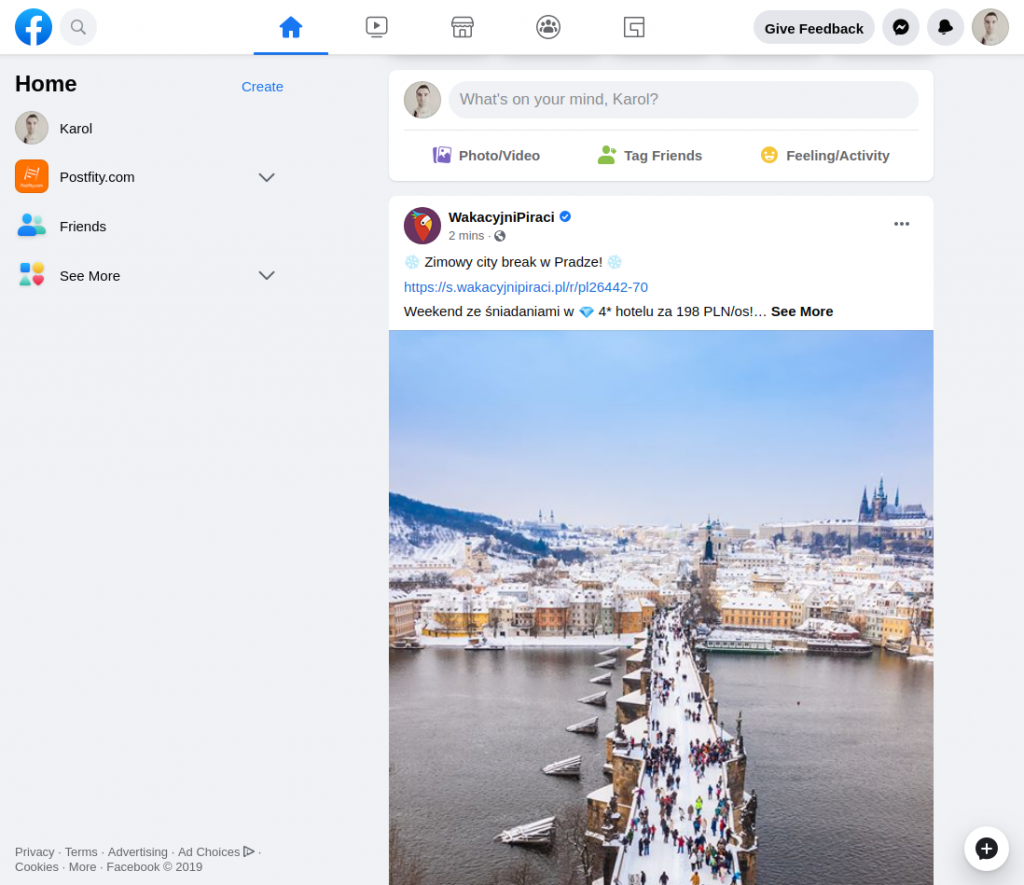The width and height of the screenshot is (1024, 885).
Task: Open post options via the three-dot menu
Action: coord(901,224)
